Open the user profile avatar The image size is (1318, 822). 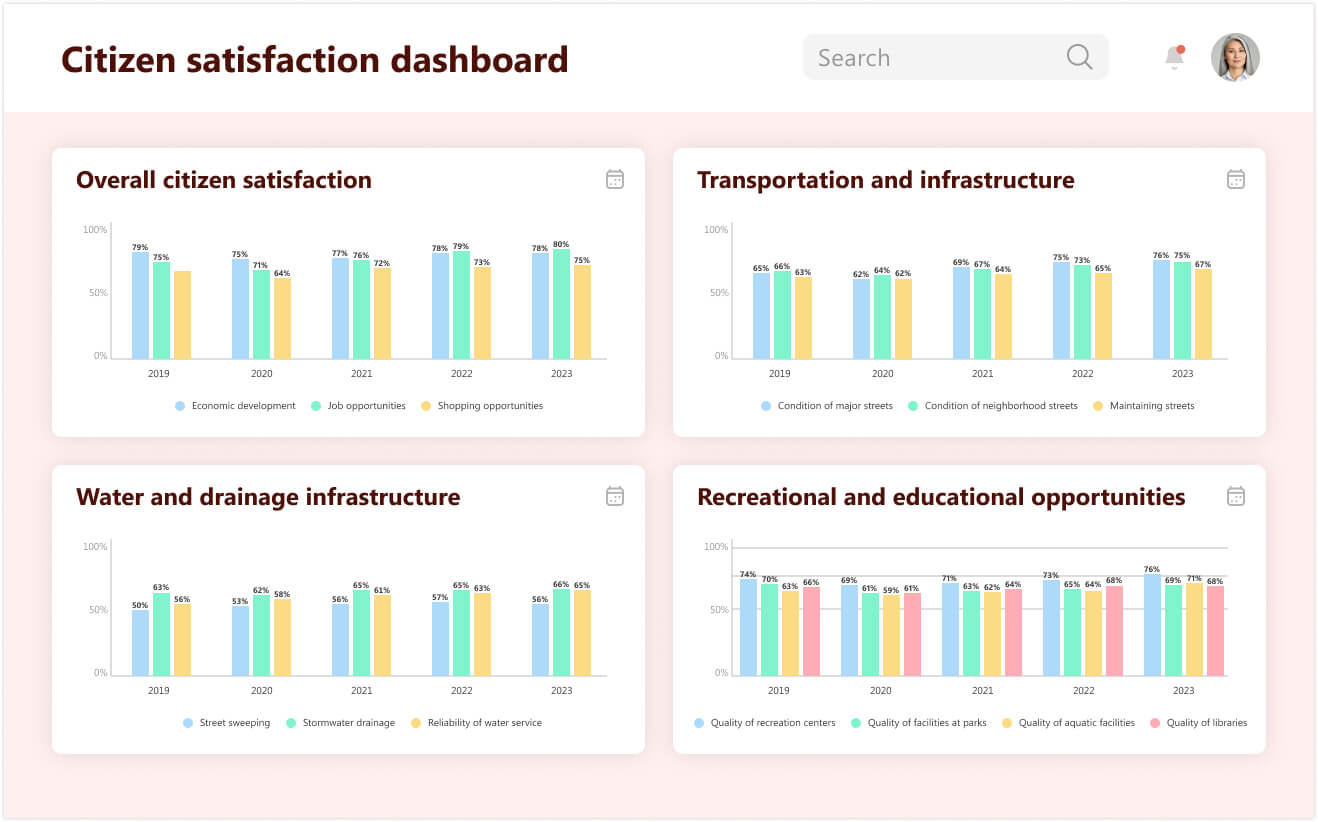(x=1235, y=57)
